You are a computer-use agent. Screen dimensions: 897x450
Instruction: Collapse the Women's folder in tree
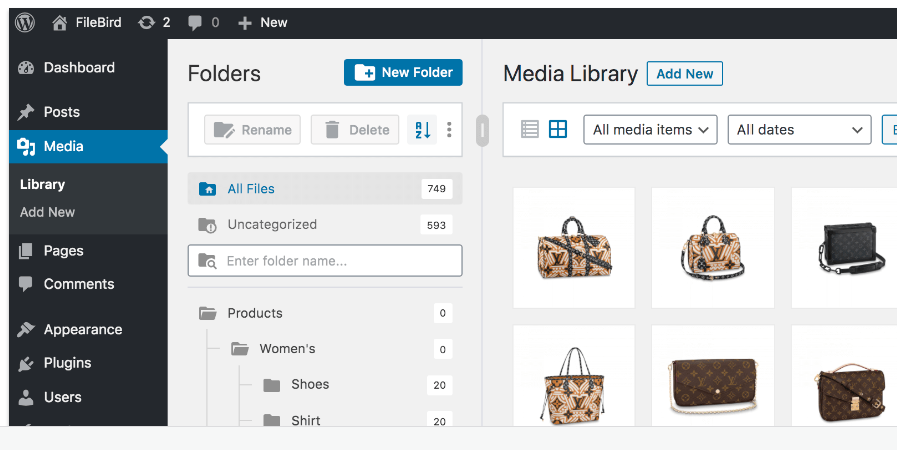click(x=239, y=349)
